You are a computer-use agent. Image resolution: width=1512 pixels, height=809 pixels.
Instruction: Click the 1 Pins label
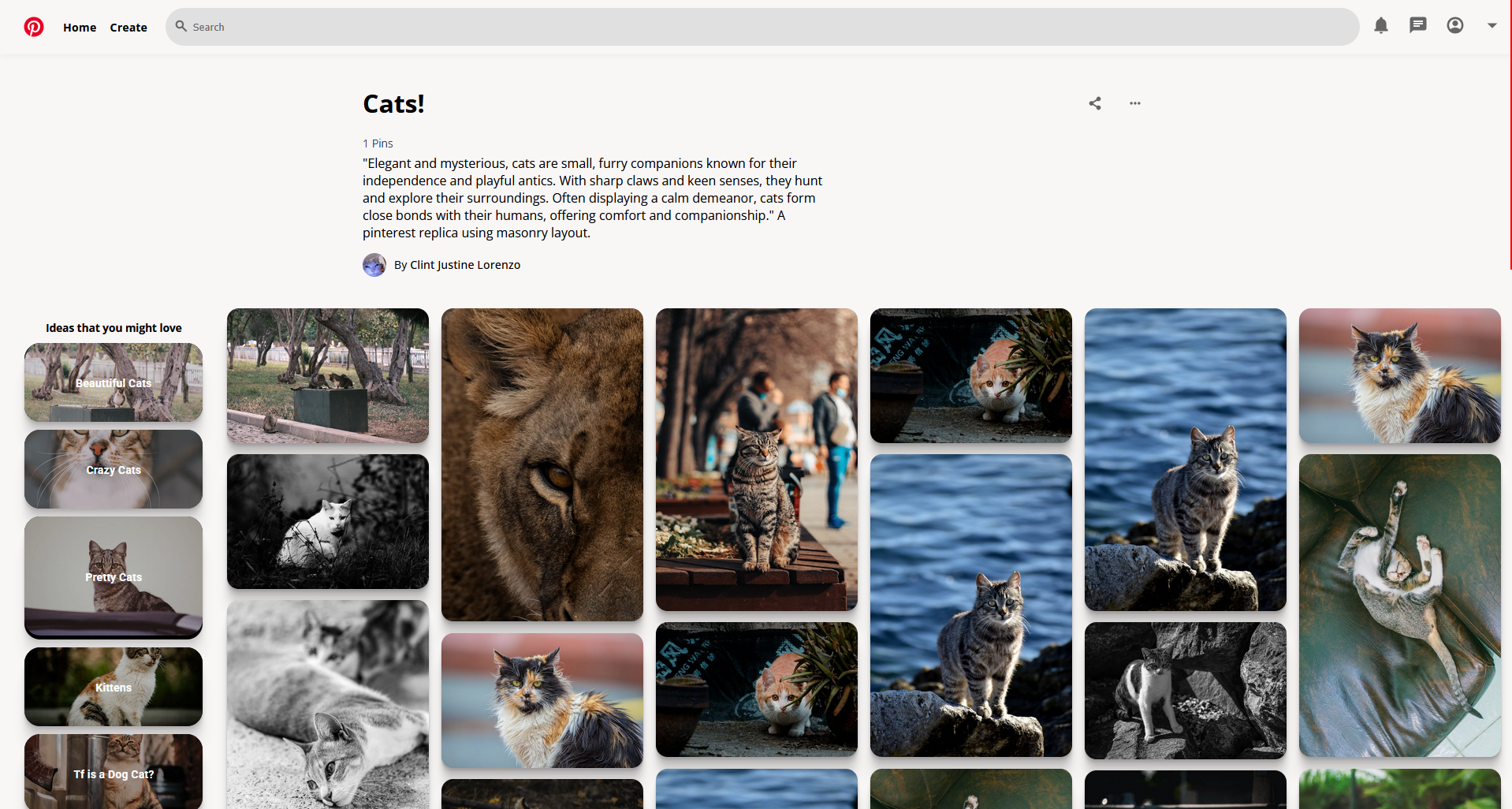(x=377, y=143)
